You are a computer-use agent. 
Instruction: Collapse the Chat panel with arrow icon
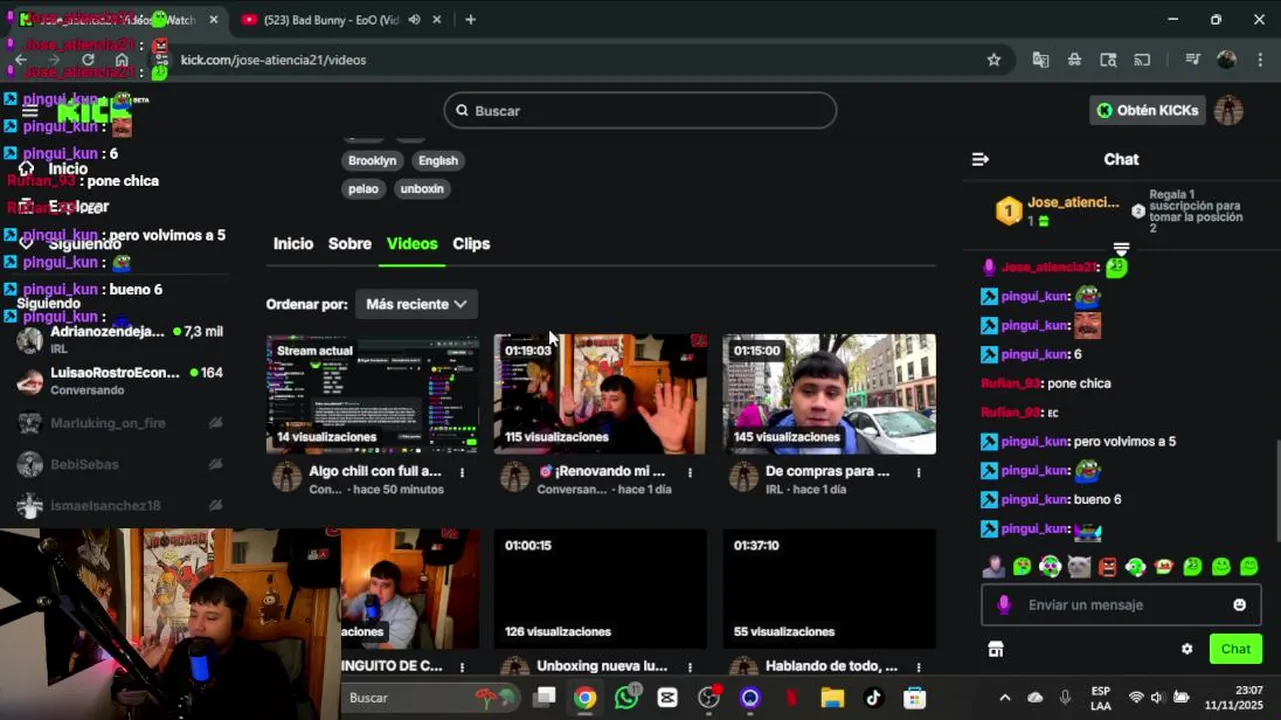[980, 159]
